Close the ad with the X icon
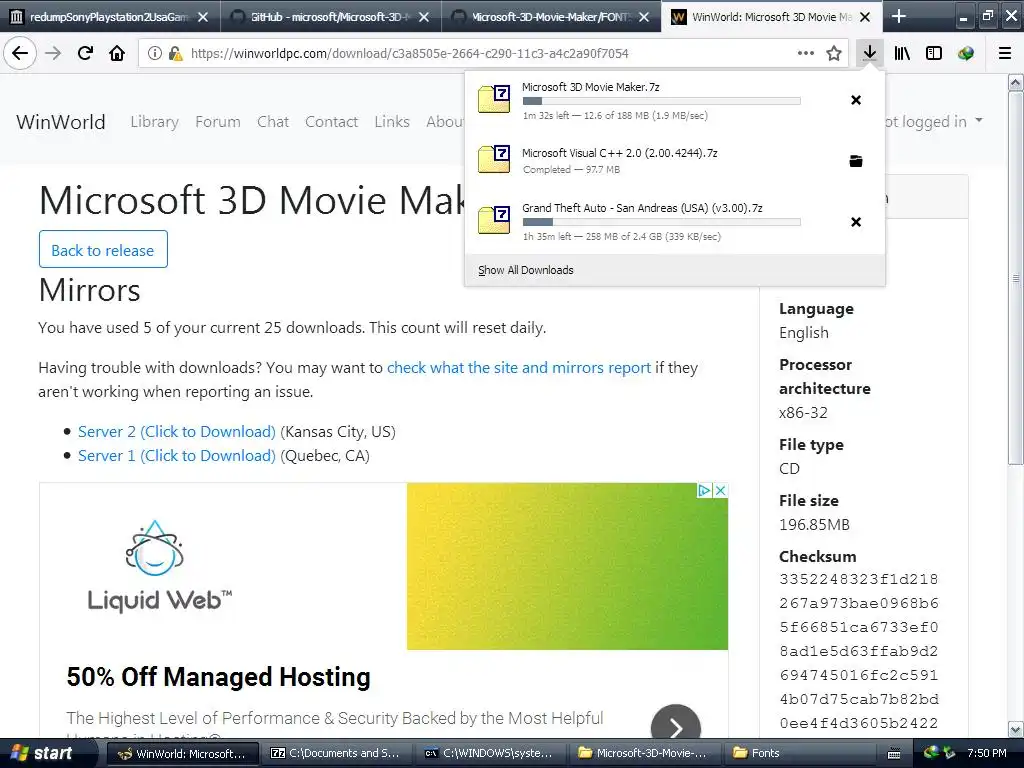Screen dimensions: 1024x768 (720, 490)
